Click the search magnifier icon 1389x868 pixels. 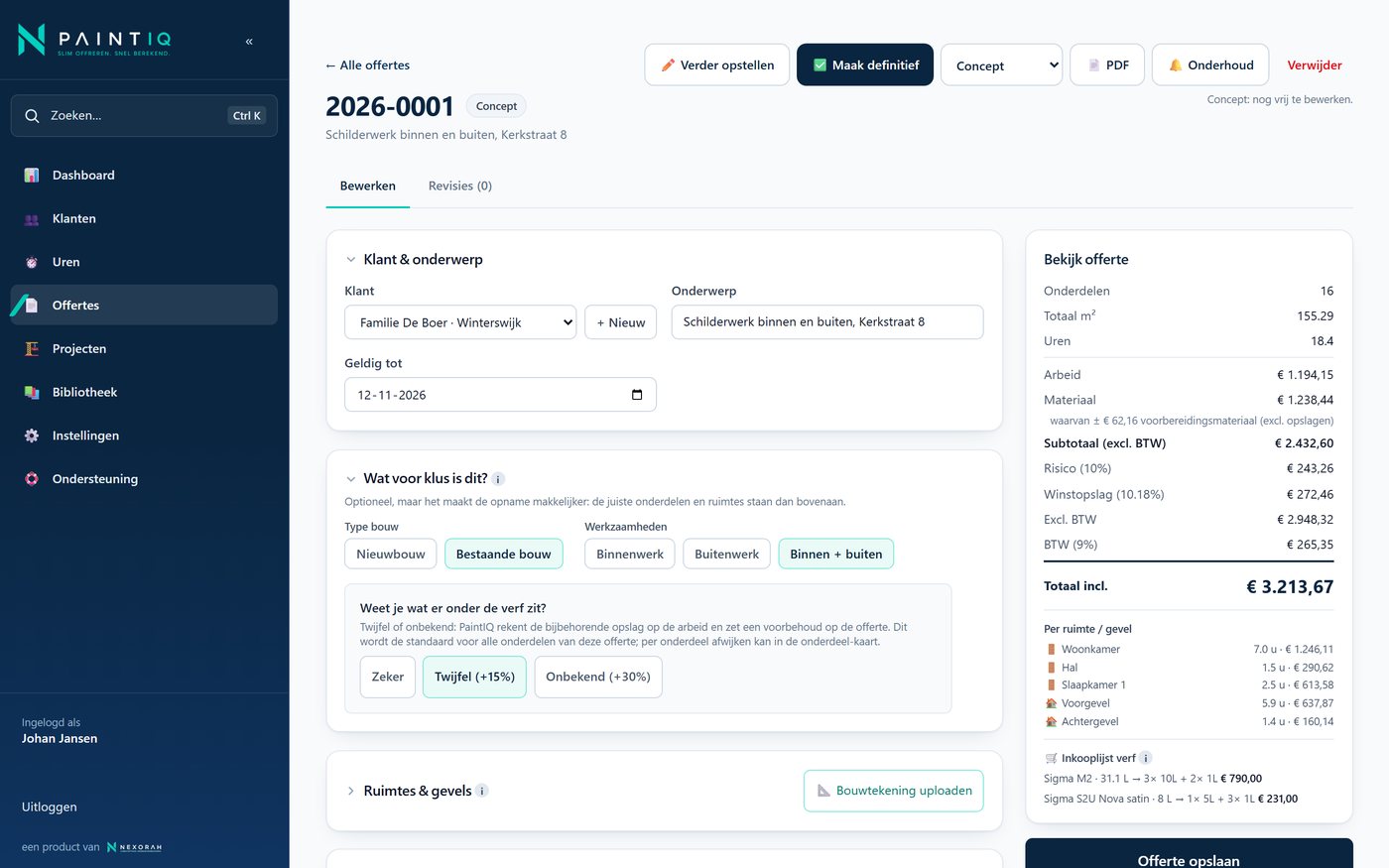(x=32, y=116)
